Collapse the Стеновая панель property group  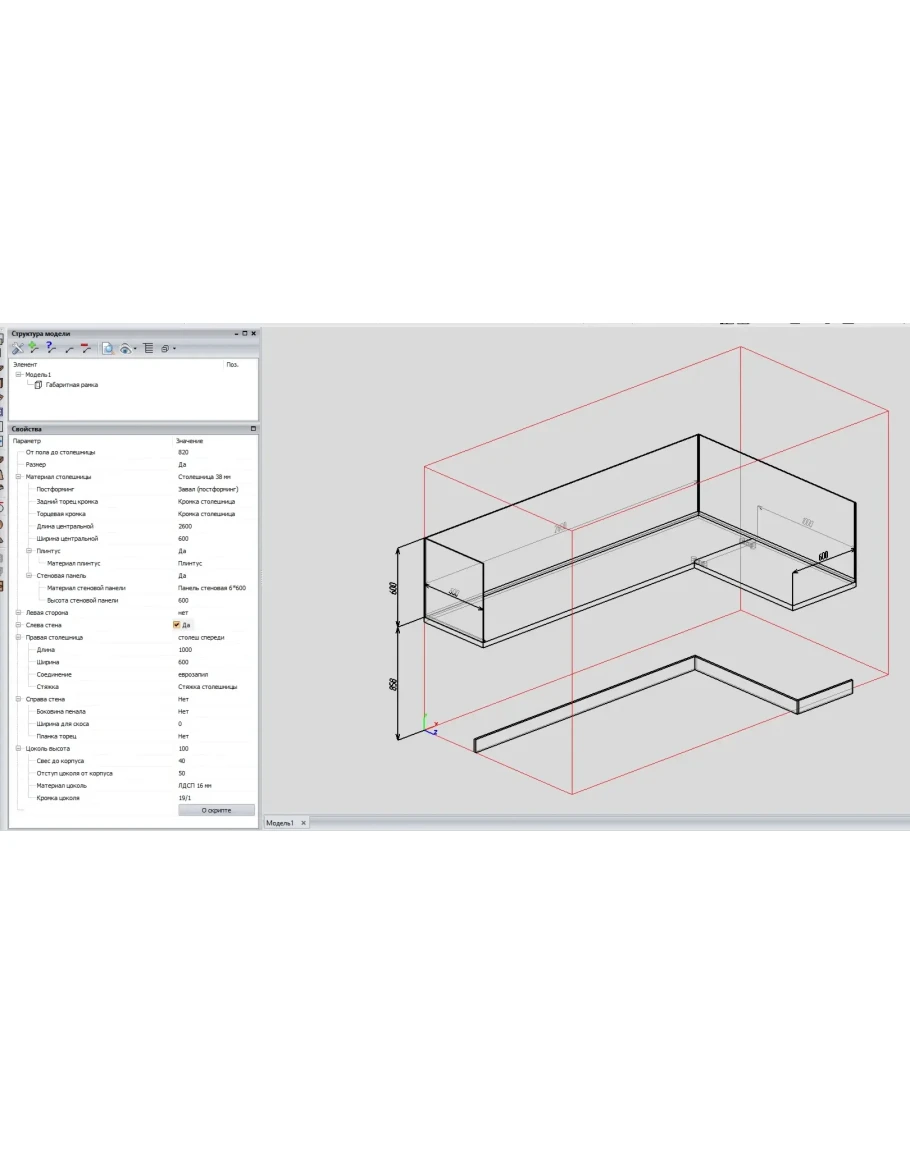pyautogui.click(x=29, y=576)
